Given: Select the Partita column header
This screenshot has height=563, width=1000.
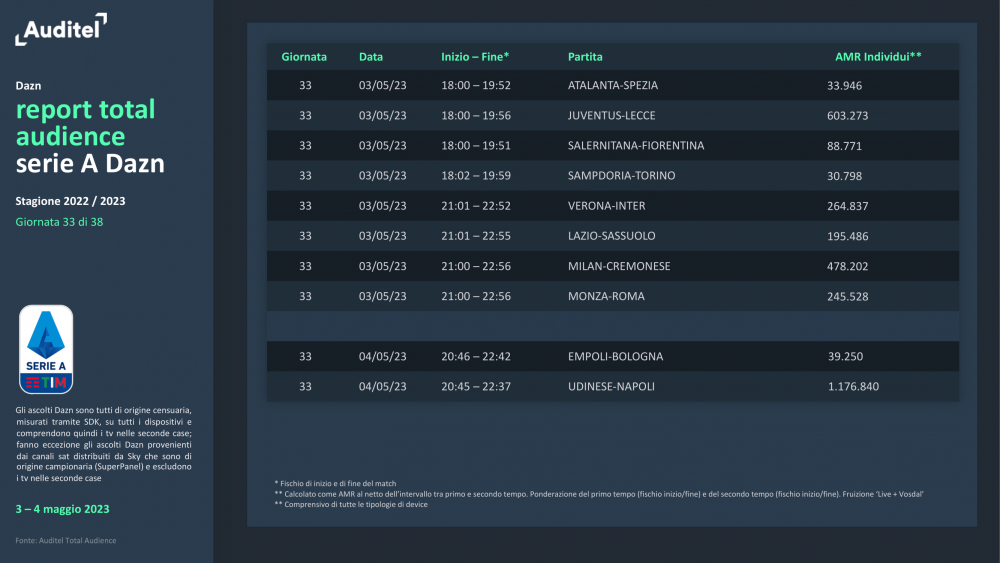Looking at the screenshot, I should point(585,57).
